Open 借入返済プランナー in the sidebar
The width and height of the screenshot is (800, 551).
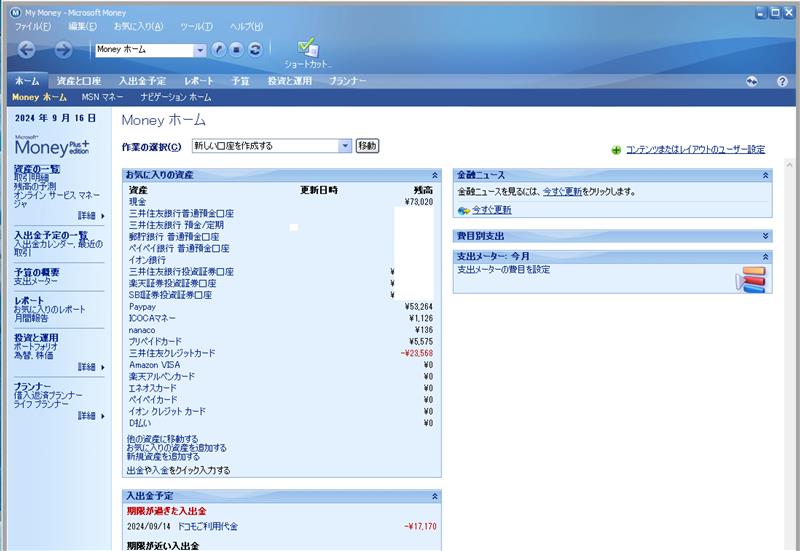point(48,395)
